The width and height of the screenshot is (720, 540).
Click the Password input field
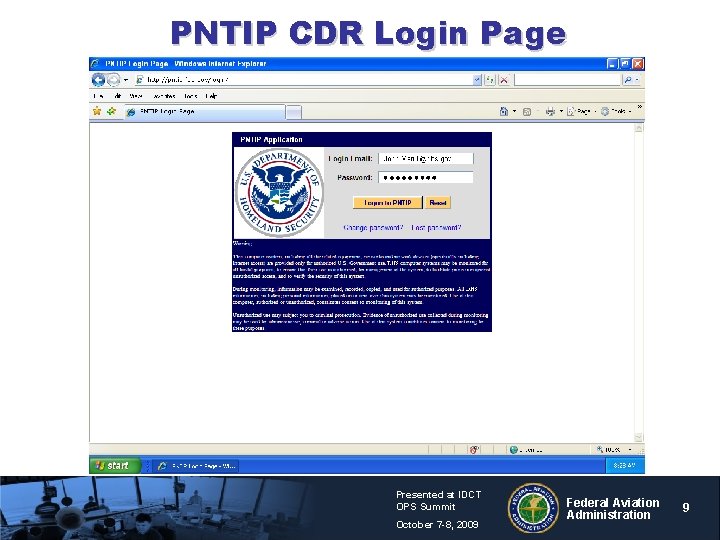tap(426, 177)
